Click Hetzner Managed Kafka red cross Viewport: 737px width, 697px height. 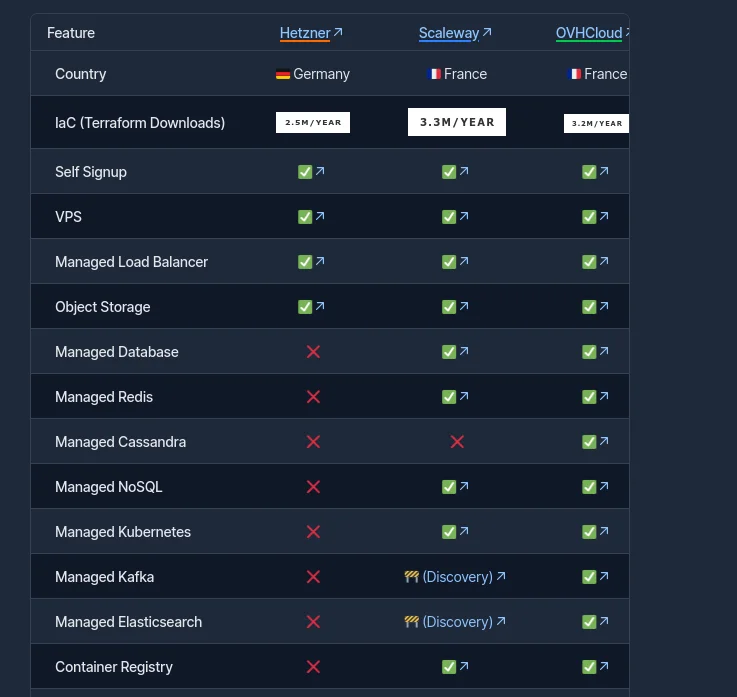point(314,577)
